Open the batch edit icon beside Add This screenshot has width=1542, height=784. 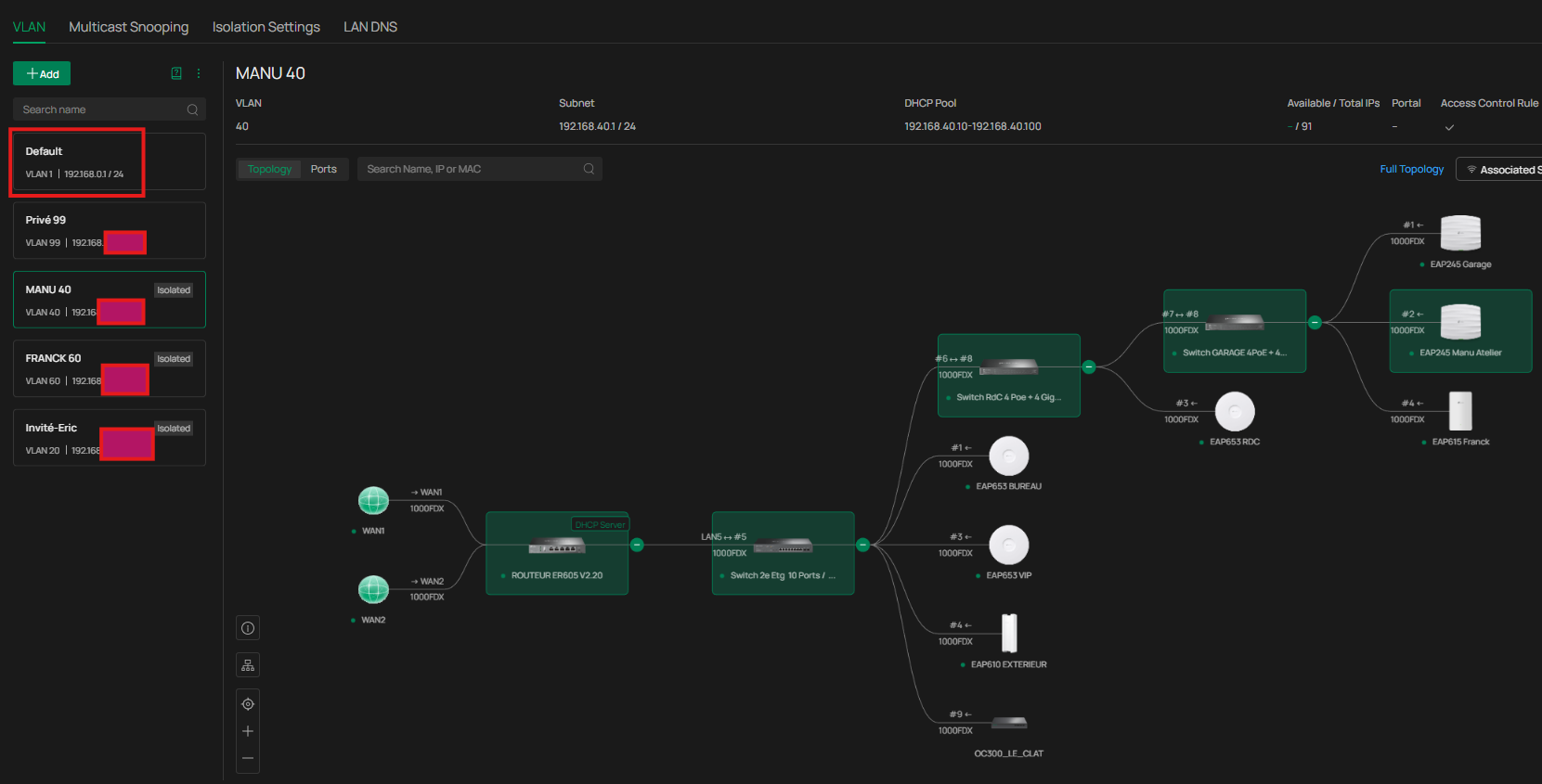tap(176, 73)
